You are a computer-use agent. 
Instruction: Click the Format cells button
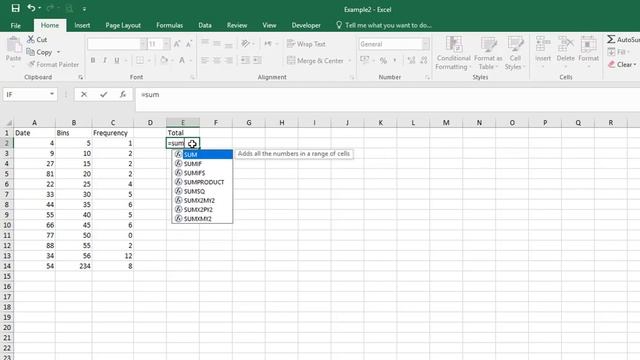pos(588,51)
